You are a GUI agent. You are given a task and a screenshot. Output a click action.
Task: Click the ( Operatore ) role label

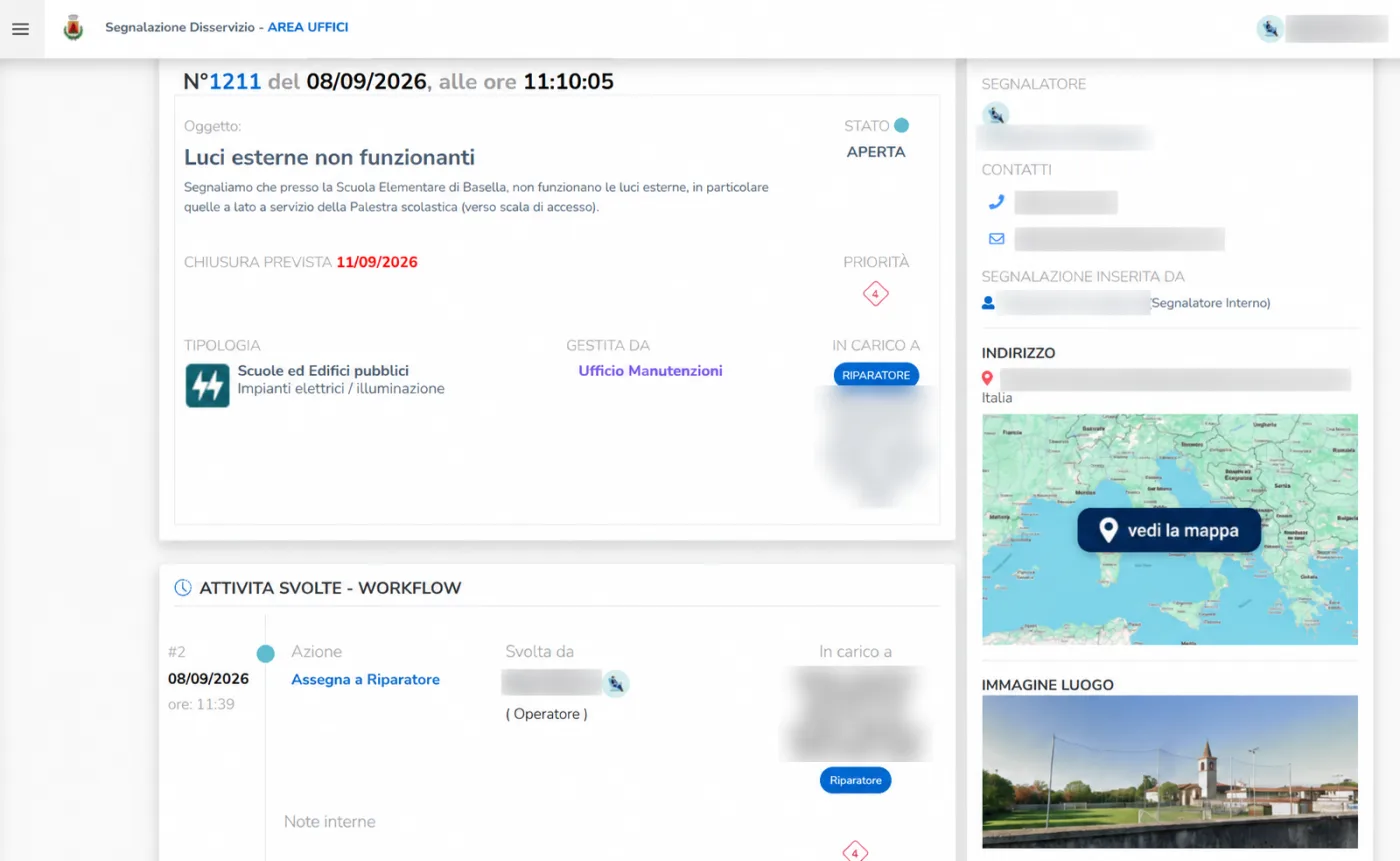pos(546,714)
